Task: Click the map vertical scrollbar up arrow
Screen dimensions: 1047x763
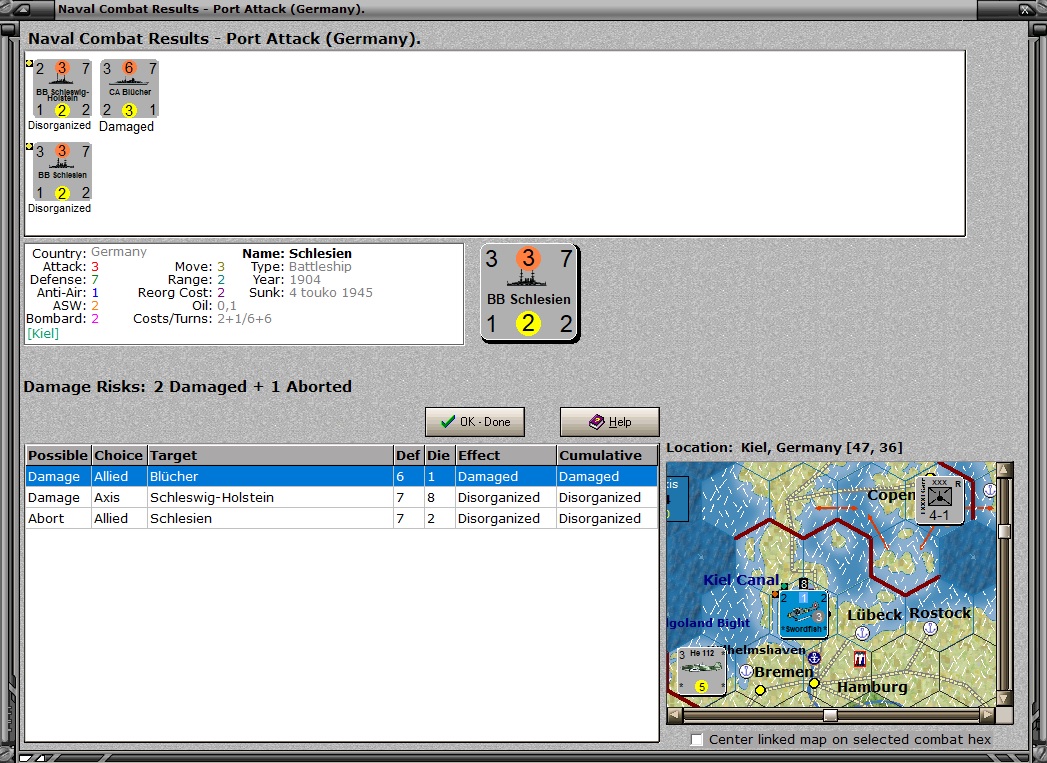Action: (1004, 471)
